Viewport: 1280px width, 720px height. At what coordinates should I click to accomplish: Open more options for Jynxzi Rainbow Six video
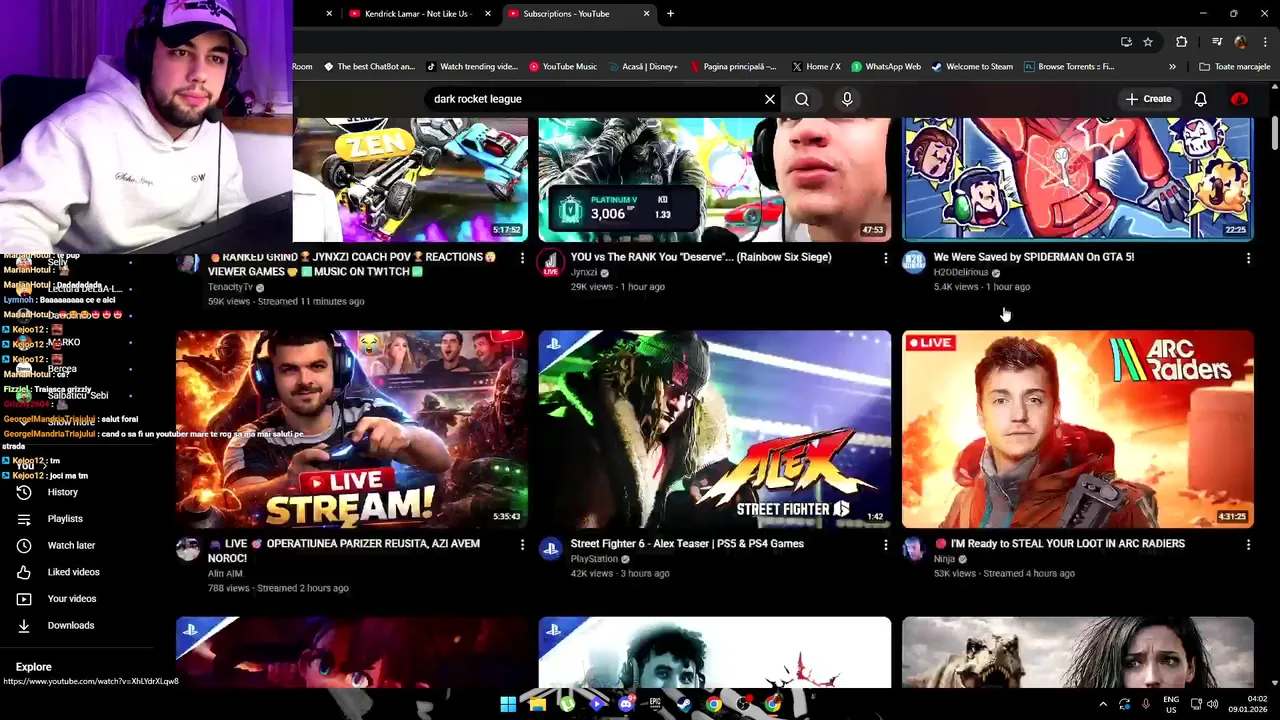[885, 258]
